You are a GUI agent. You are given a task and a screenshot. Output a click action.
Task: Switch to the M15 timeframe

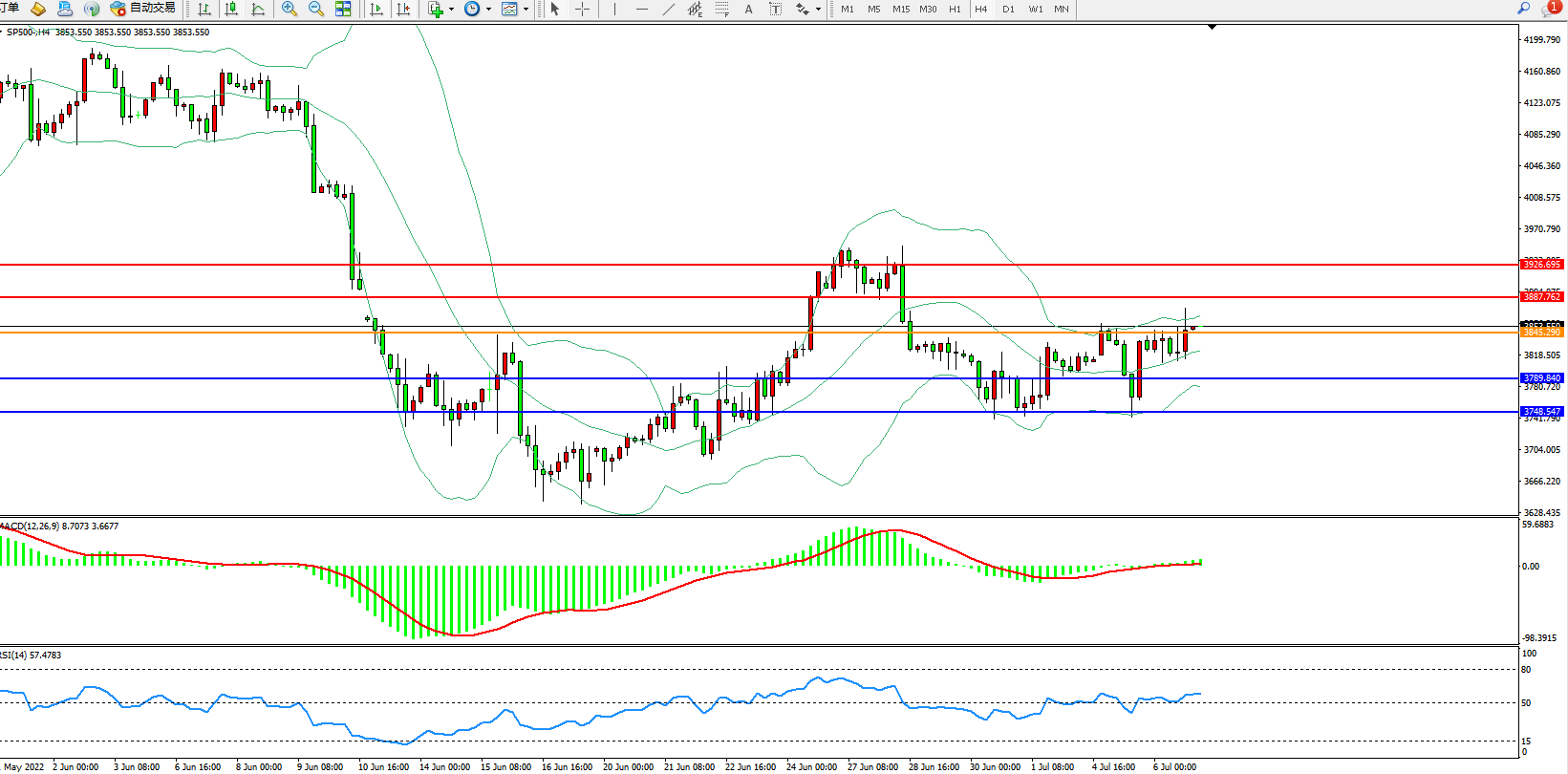pos(900,9)
